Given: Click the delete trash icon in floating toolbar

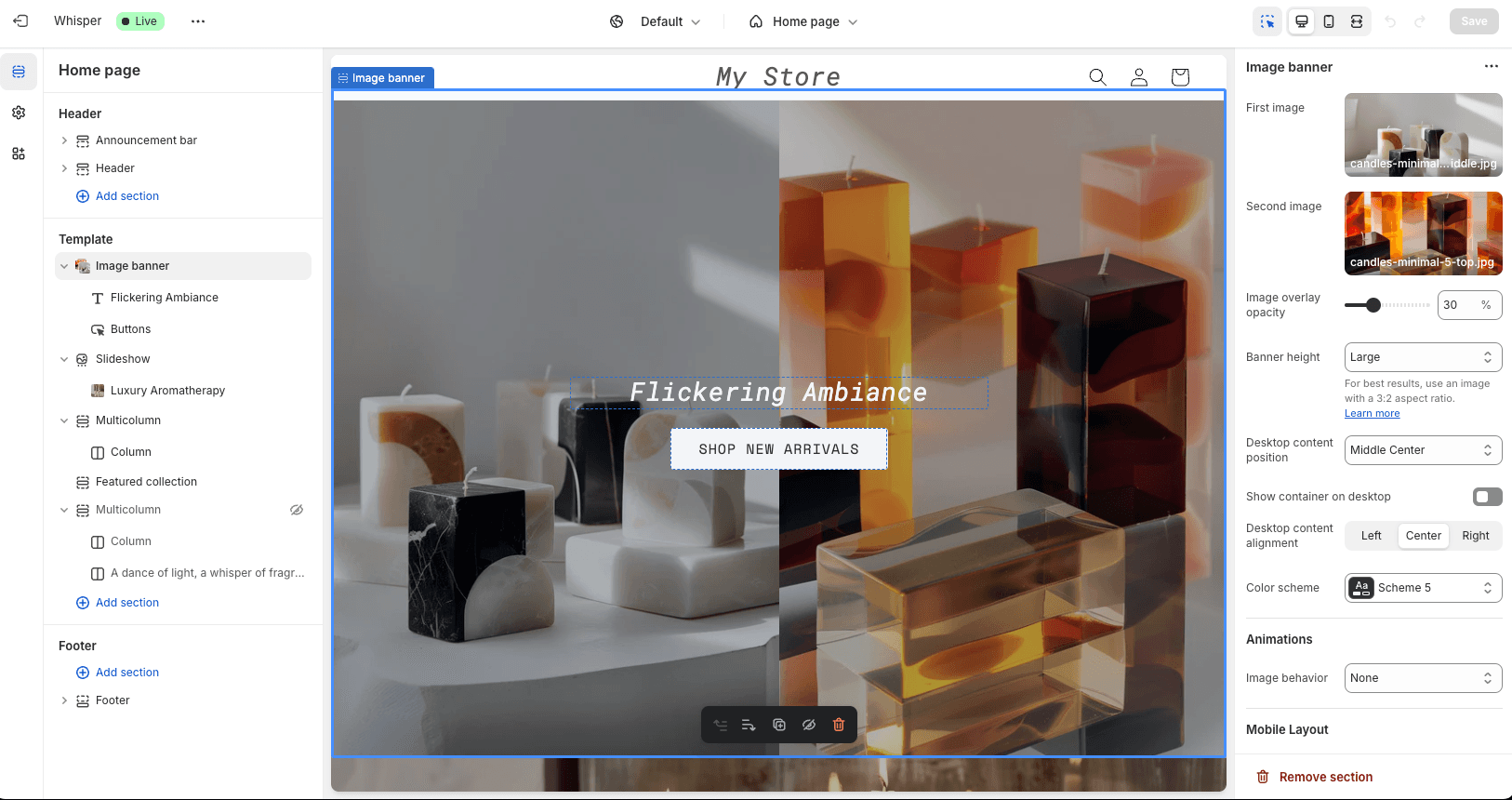Looking at the screenshot, I should (839, 725).
